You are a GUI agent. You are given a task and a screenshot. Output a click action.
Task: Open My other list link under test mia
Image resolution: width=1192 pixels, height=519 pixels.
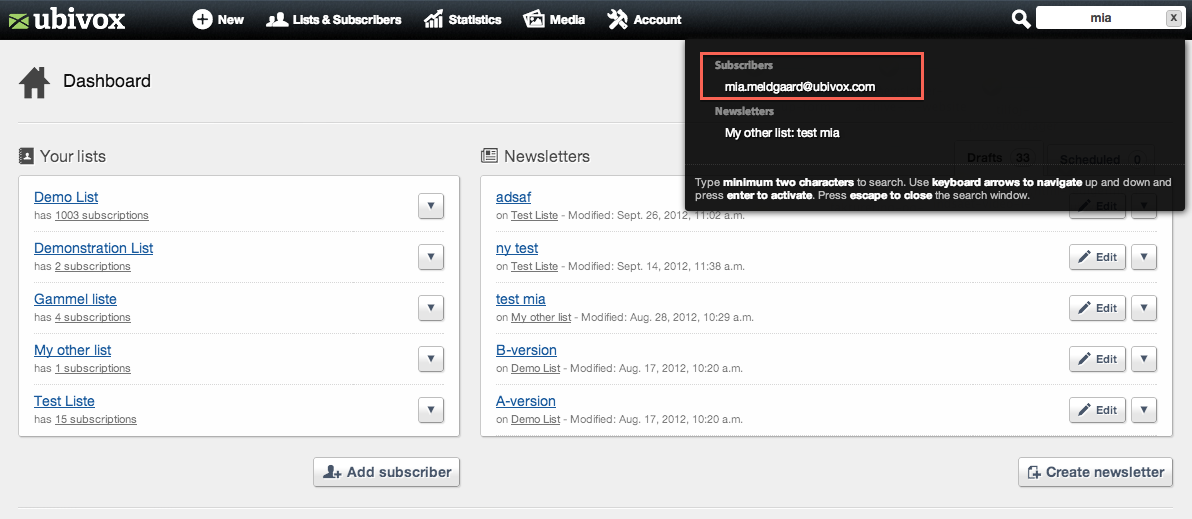(541, 317)
